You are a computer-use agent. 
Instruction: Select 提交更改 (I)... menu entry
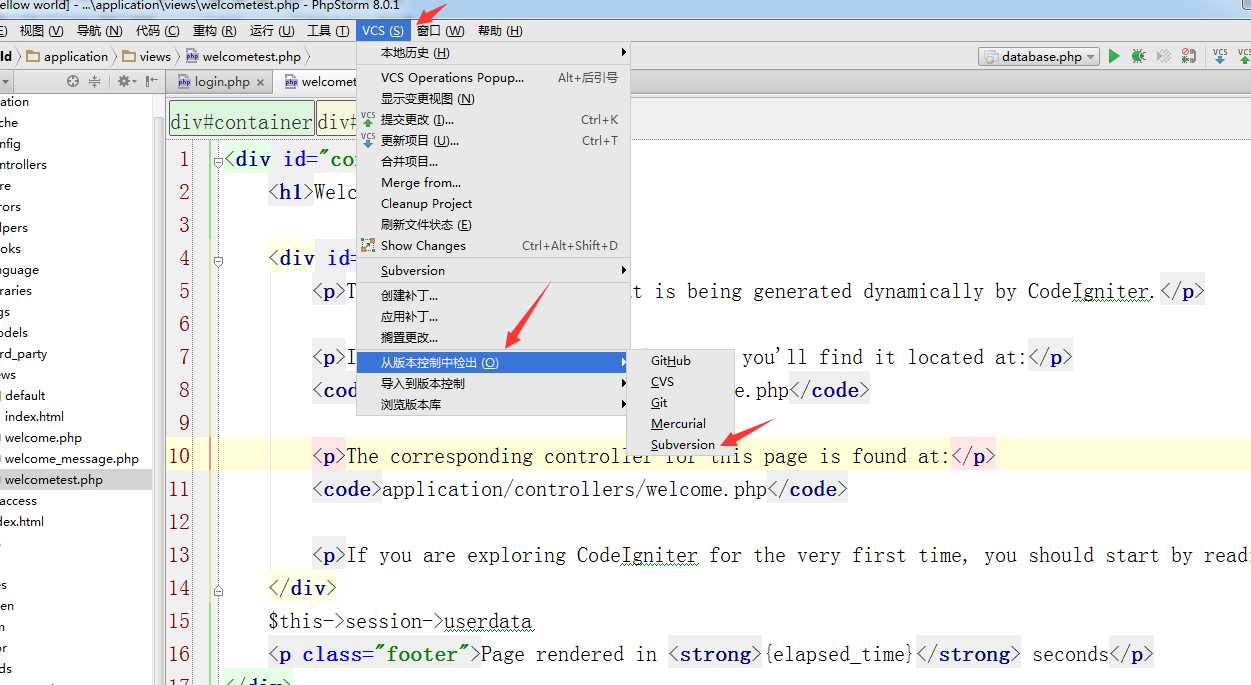click(x=494, y=120)
